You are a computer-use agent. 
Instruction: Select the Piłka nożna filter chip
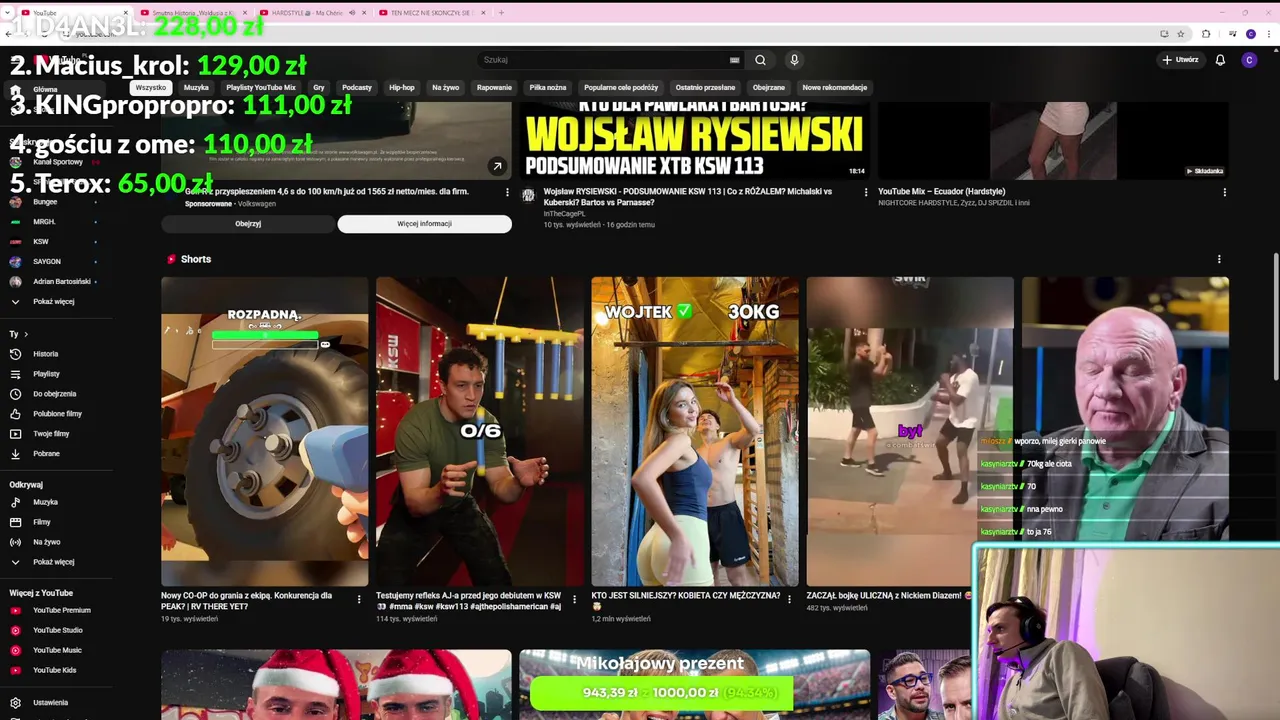(x=548, y=88)
